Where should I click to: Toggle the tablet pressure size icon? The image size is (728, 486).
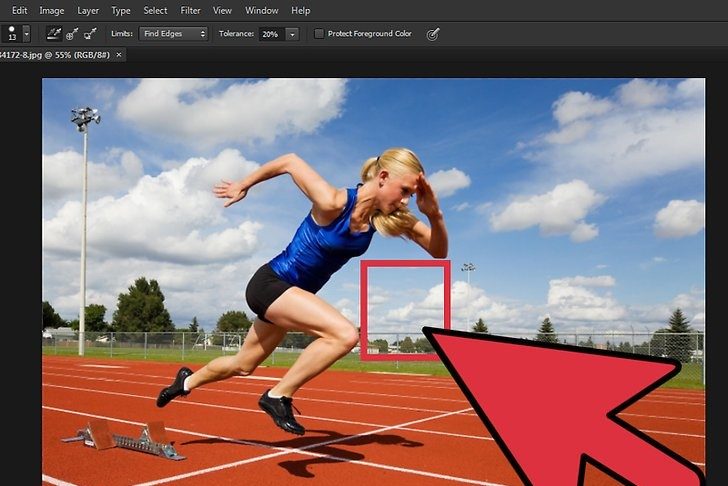pyautogui.click(x=432, y=34)
